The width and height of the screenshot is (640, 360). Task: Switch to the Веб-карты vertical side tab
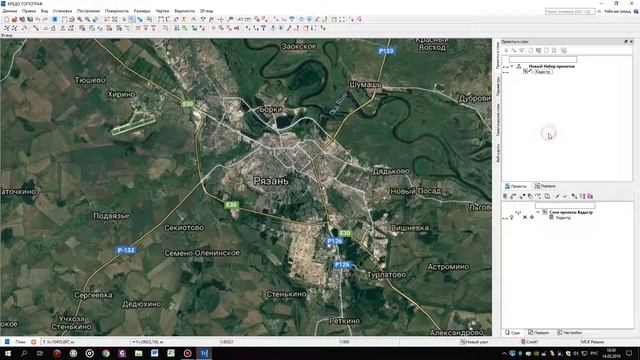pyautogui.click(x=498, y=153)
